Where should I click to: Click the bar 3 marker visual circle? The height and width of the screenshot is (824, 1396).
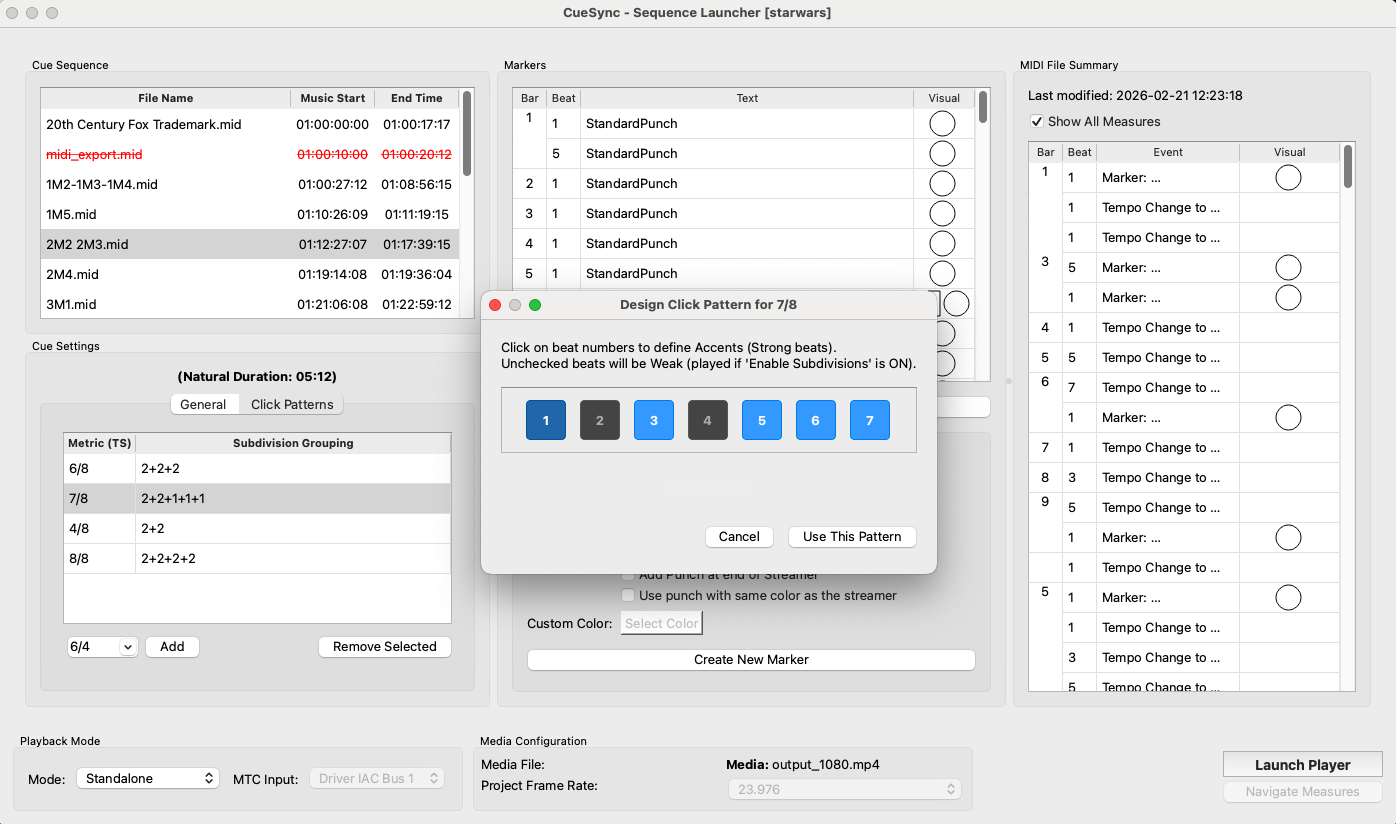[x=942, y=214]
